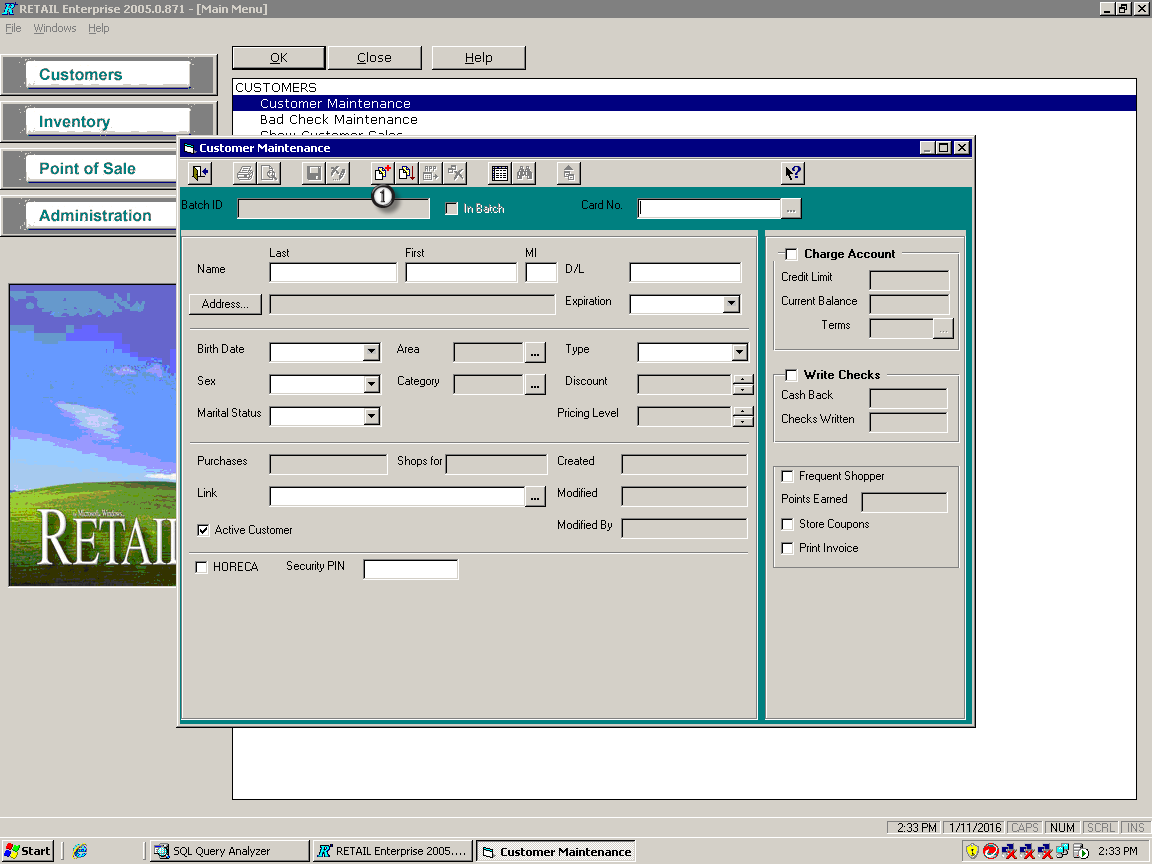Click the Discount spinner control
The height and width of the screenshot is (864, 1152).
point(743,384)
